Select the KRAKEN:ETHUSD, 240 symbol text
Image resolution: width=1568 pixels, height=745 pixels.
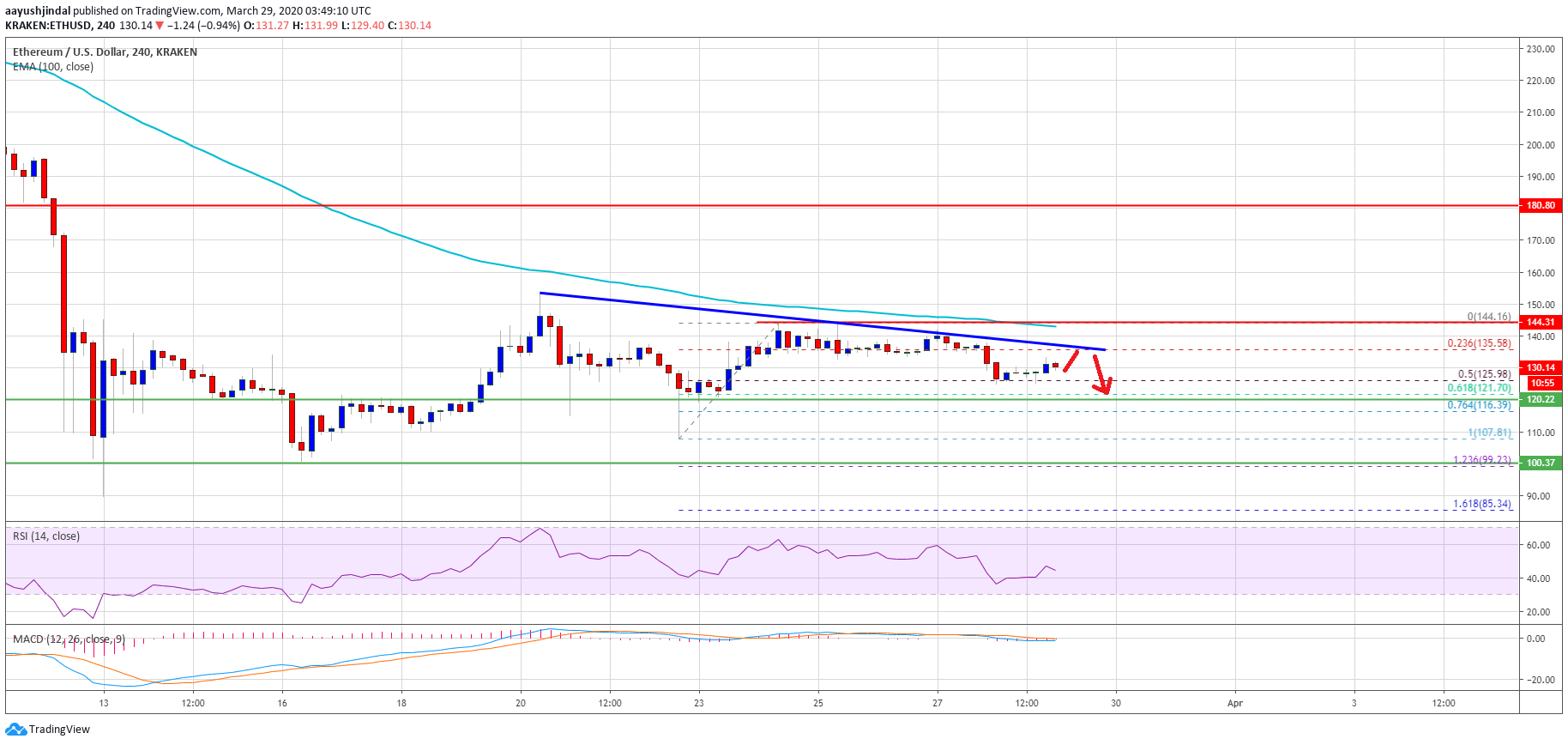click(x=60, y=26)
